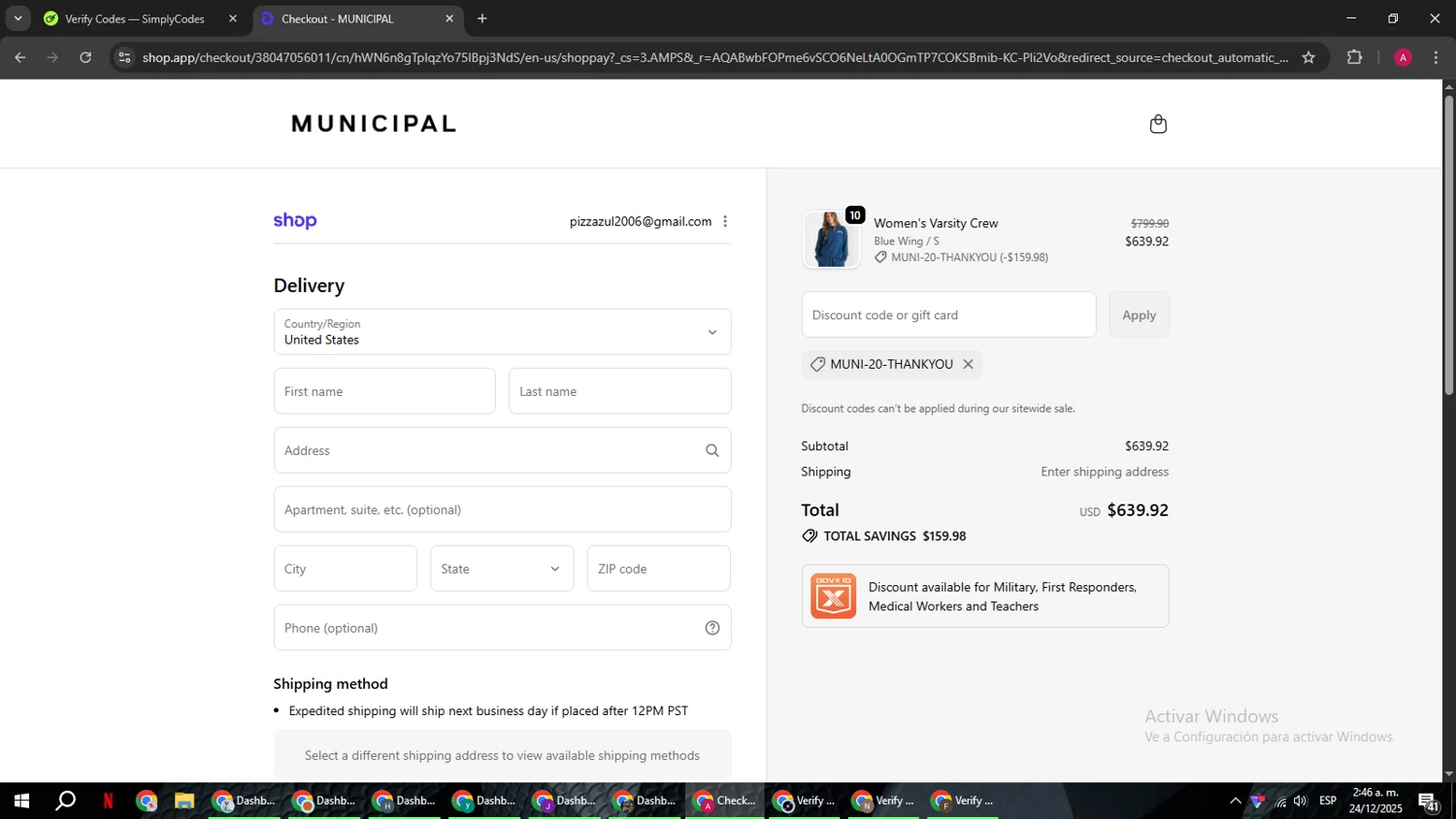
Task: Open the Netflix taskbar app
Action: [108, 801]
